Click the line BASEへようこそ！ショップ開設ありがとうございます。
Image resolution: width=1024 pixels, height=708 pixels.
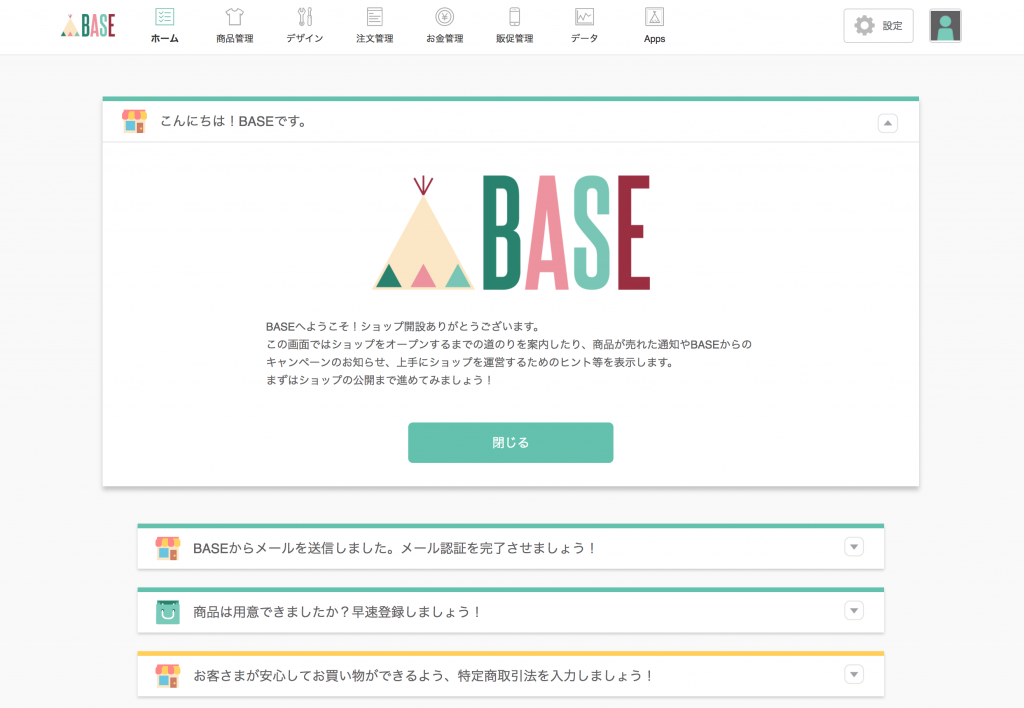click(x=403, y=327)
